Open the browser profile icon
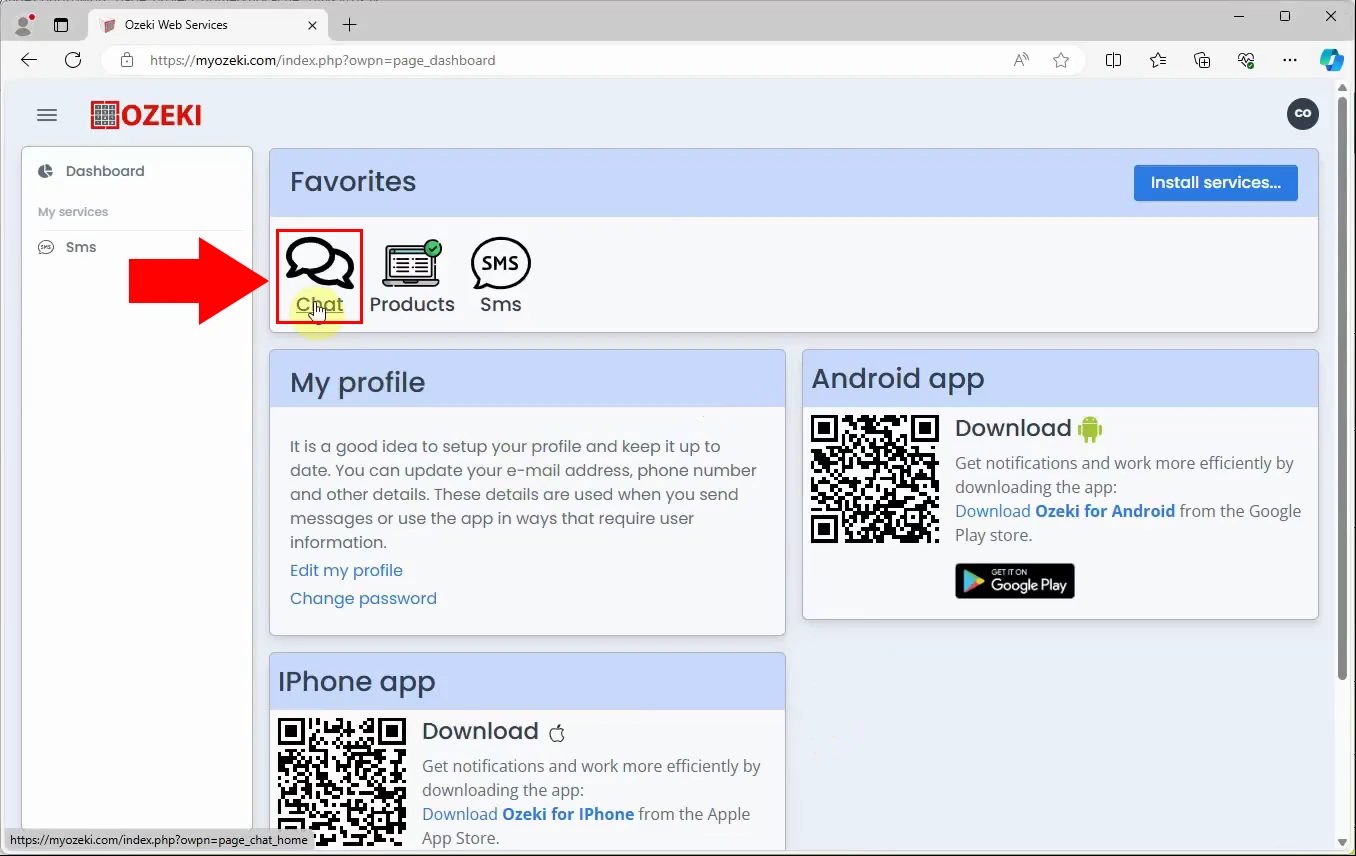This screenshot has width=1356, height=856. pos(23,24)
